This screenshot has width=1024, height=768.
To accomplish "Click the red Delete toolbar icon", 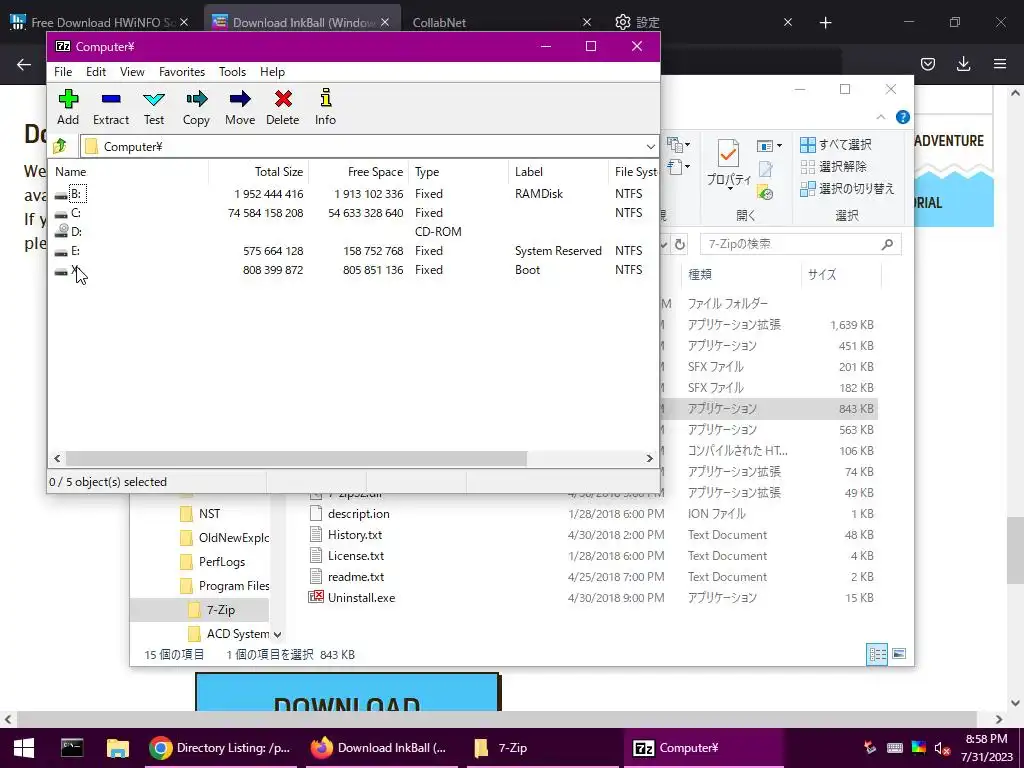I will [283, 107].
